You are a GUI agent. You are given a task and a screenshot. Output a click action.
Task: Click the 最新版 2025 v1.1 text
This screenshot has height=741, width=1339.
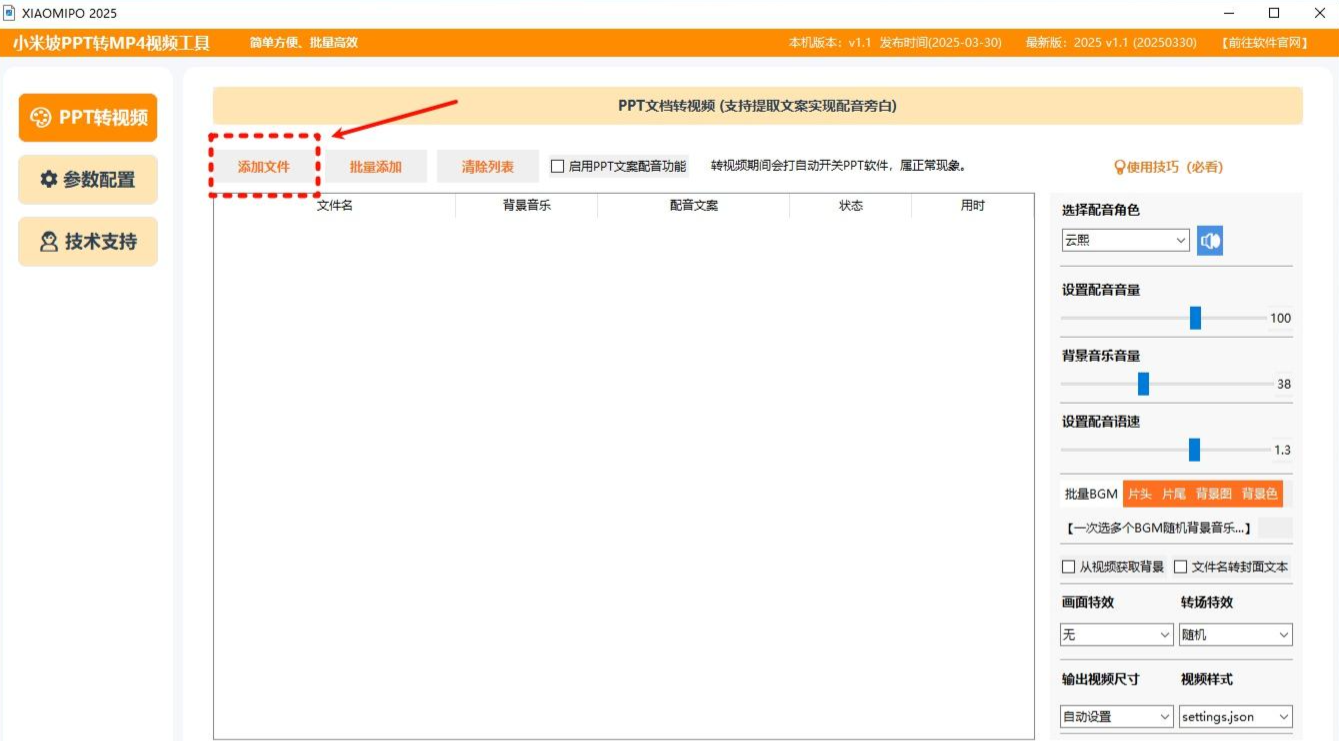(x=1111, y=43)
